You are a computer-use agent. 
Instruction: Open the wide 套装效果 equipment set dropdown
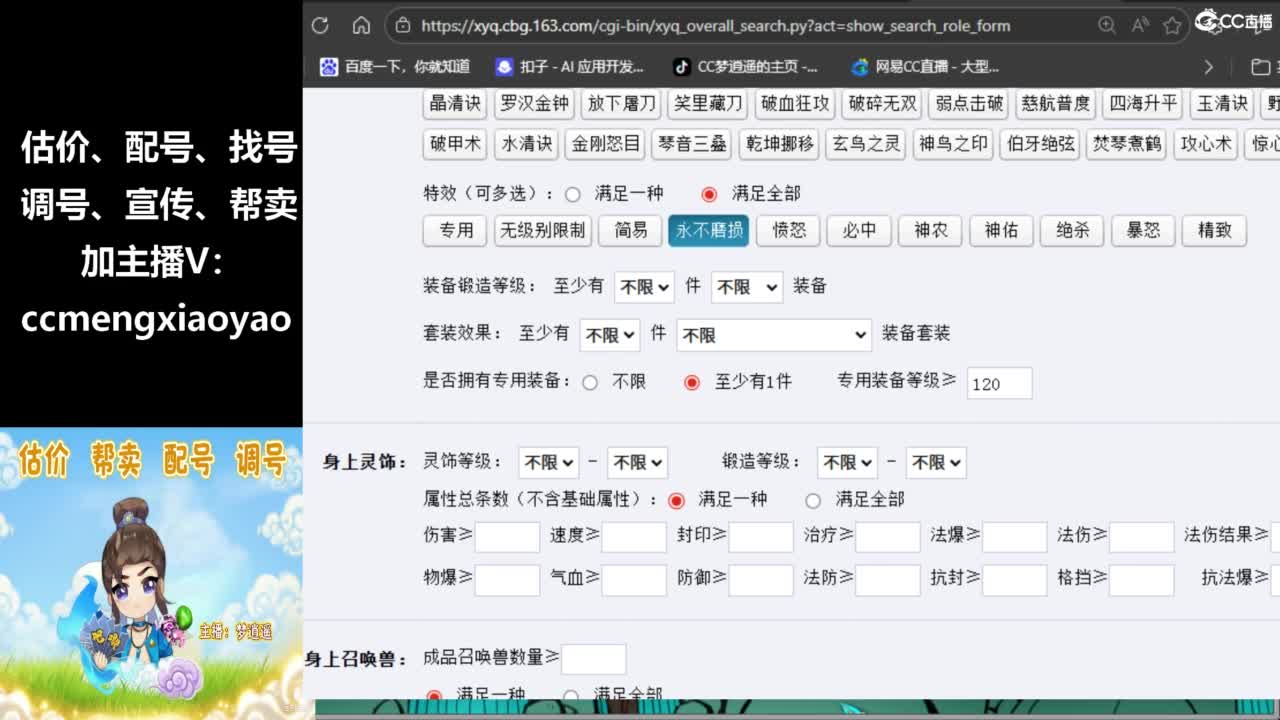pyautogui.click(x=773, y=335)
